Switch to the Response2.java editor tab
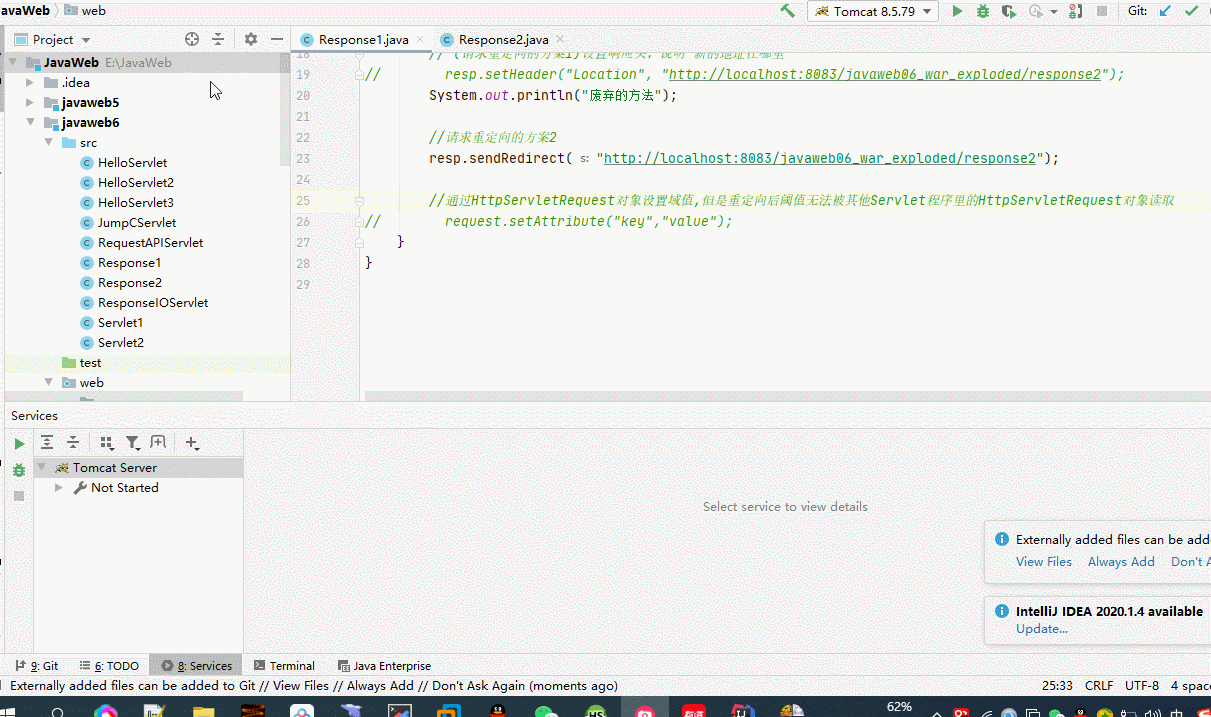Viewport: 1211px width, 717px height. click(x=504, y=39)
